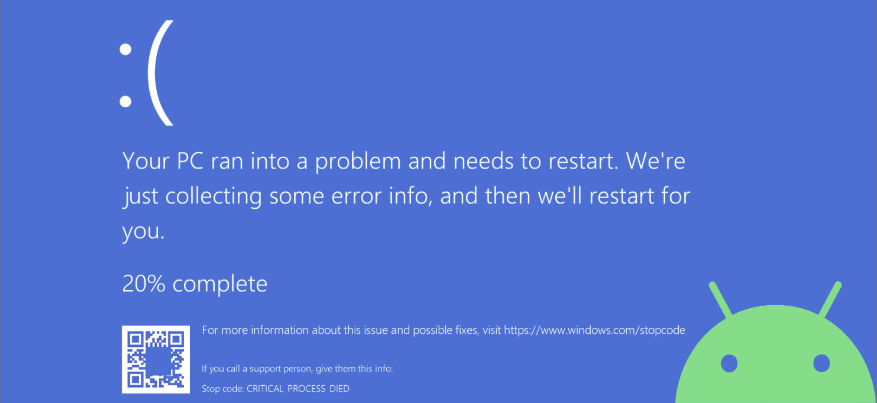Image resolution: width=877 pixels, height=403 pixels.
Task: Click the 'Stop code:' label
Action: pyautogui.click(x=223, y=388)
